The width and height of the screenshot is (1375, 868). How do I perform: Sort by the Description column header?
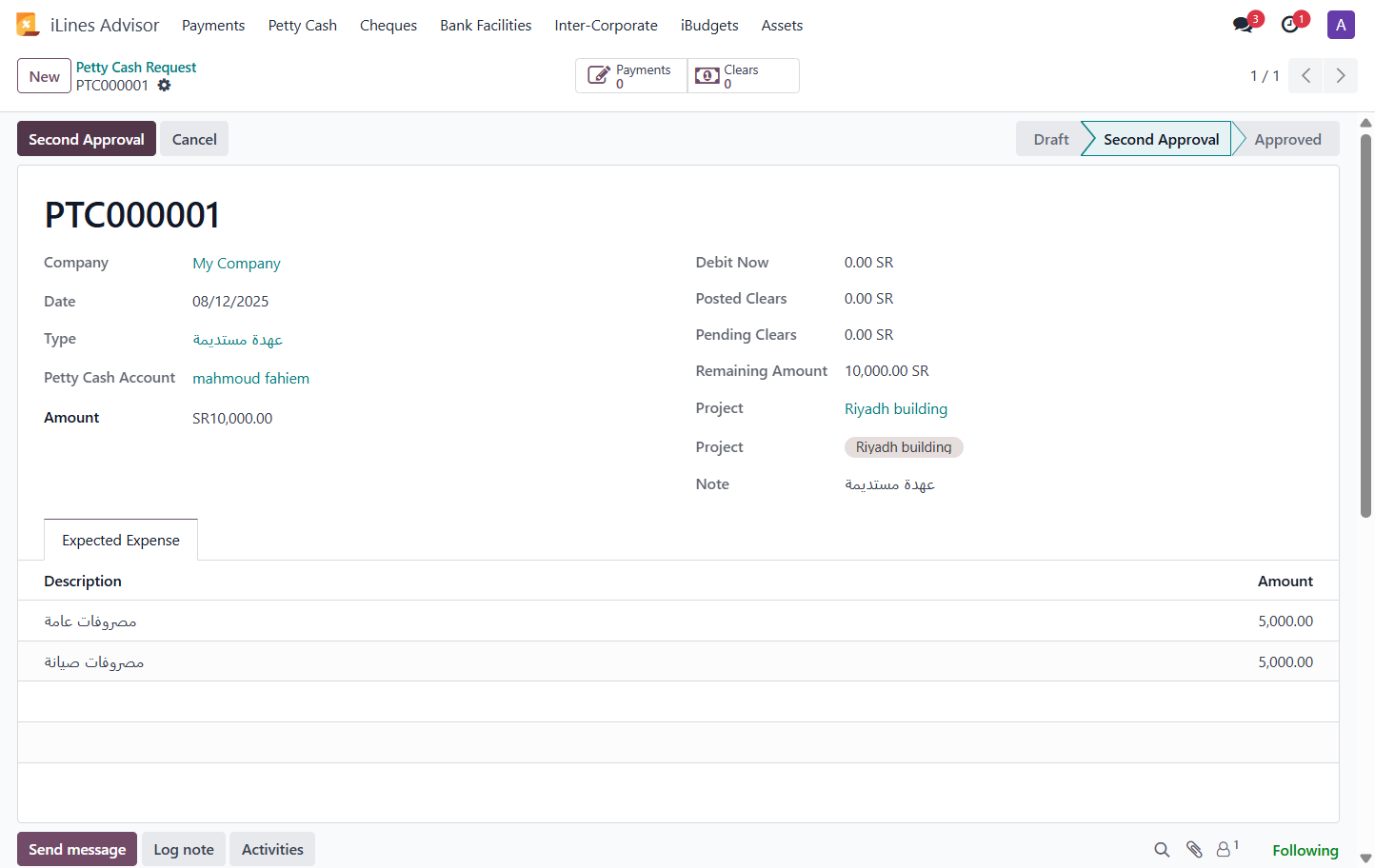83,582
